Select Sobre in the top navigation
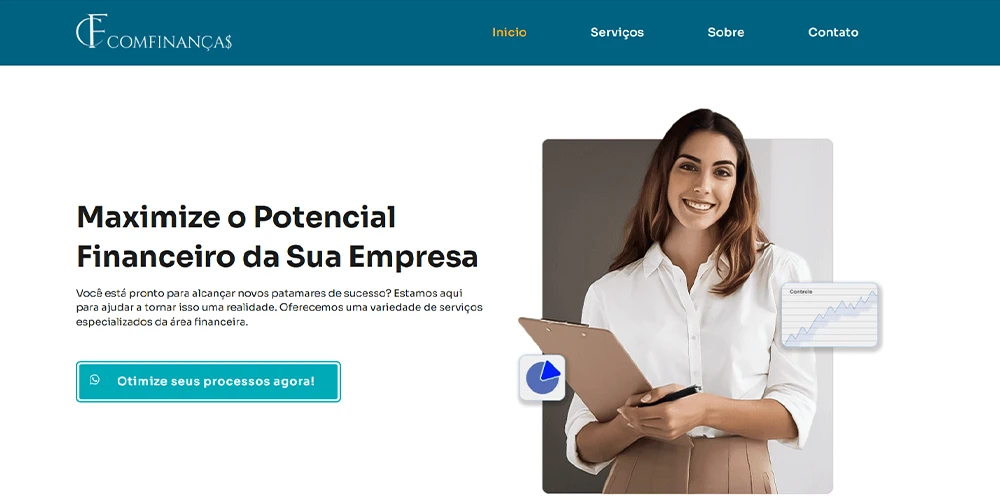Image resolution: width=1000 pixels, height=500 pixels. point(726,32)
